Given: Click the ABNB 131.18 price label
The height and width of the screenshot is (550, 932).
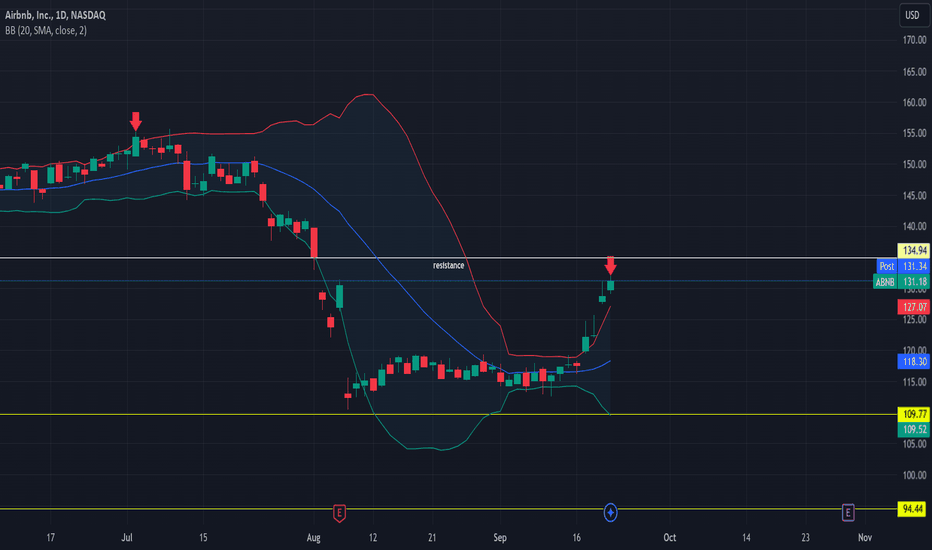Looking at the screenshot, I should tap(902, 281).
